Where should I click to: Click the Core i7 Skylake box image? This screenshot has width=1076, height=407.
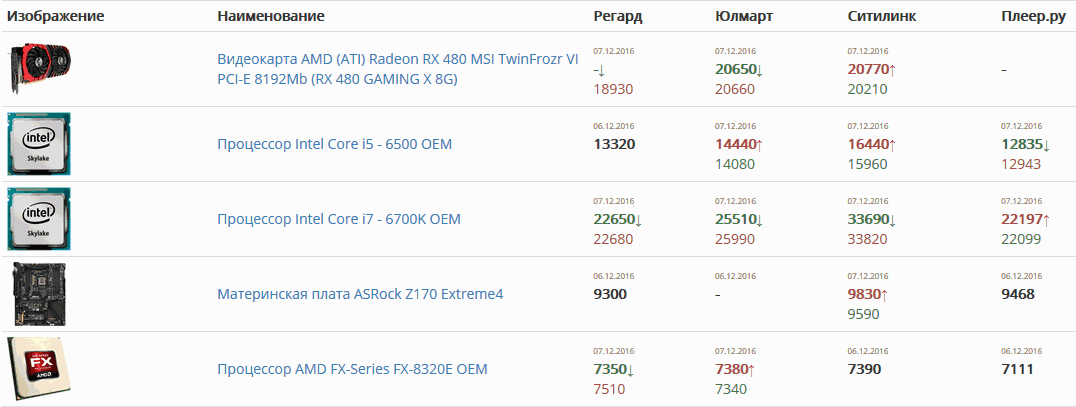coord(39,219)
